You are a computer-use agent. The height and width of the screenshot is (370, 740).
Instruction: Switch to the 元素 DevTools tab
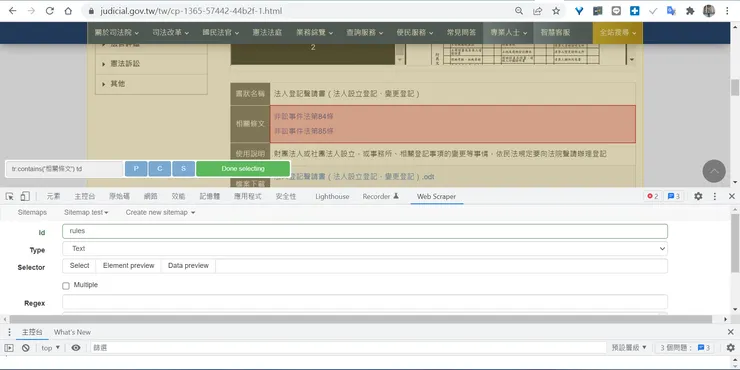pyautogui.click(x=53, y=196)
